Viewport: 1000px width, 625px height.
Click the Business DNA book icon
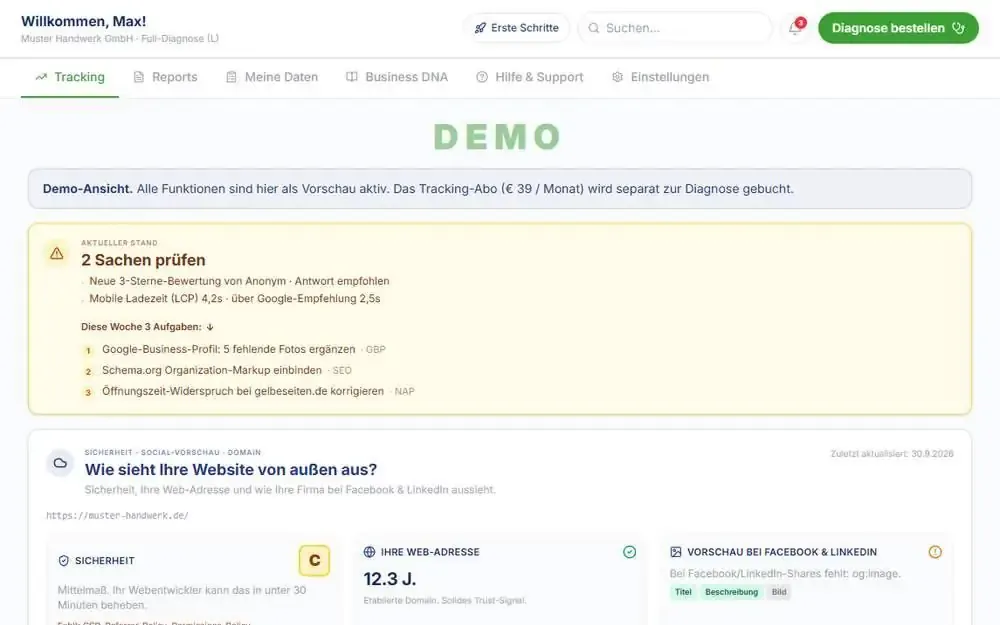tap(351, 77)
